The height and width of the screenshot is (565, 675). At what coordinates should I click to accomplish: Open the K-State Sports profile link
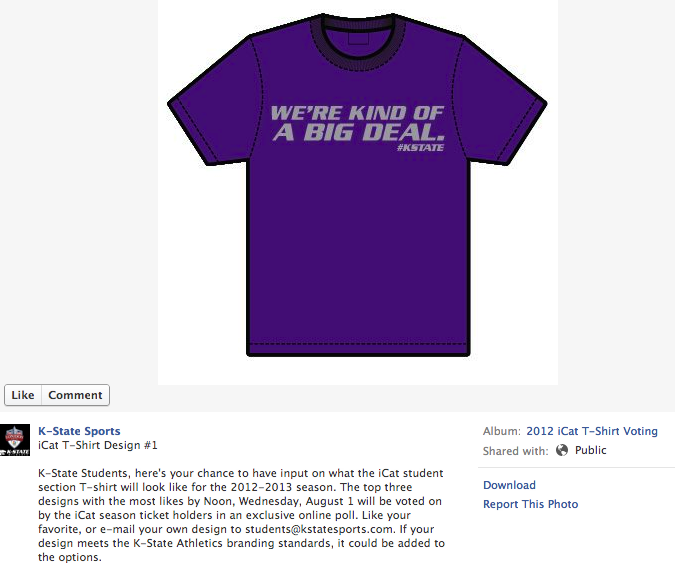[x=79, y=431]
